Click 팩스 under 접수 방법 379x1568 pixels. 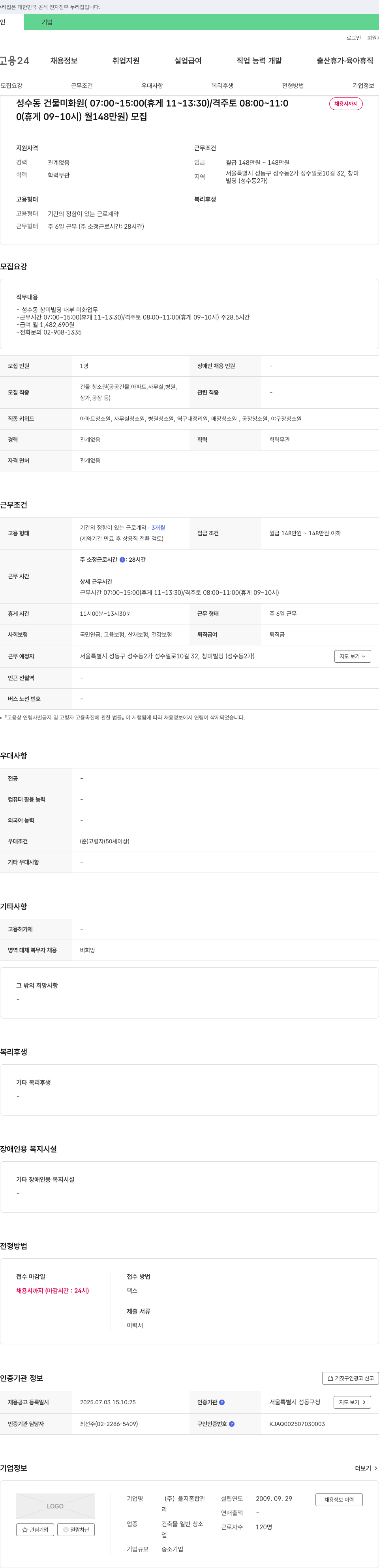(132, 1290)
